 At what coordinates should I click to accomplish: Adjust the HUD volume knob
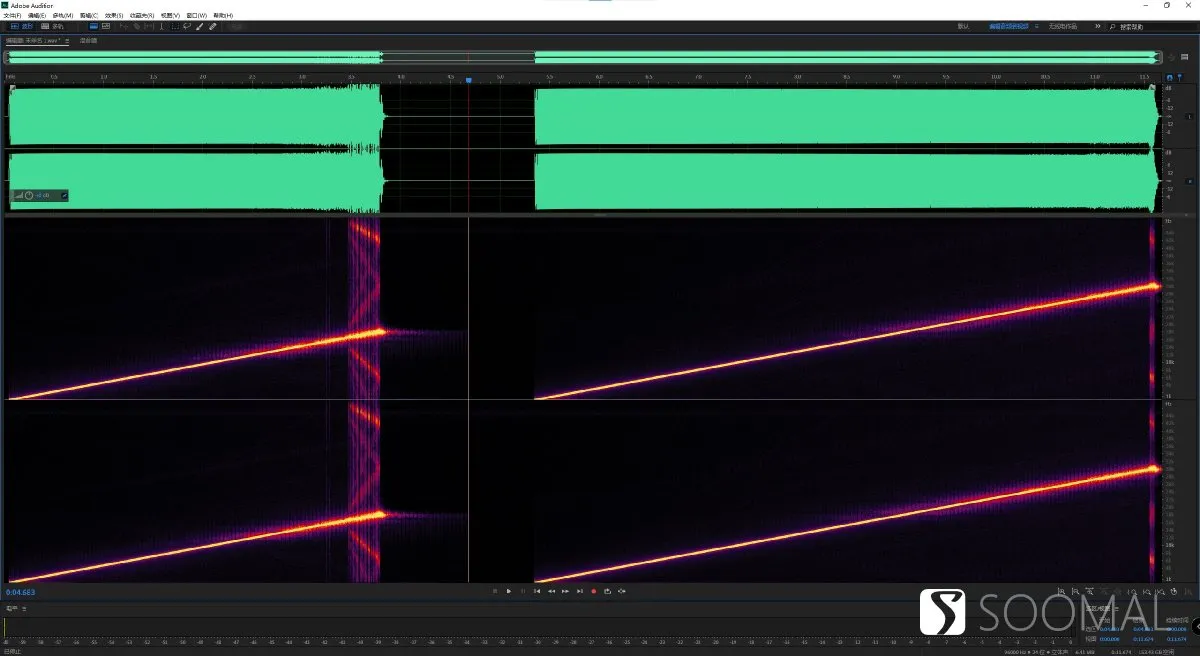[29, 195]
